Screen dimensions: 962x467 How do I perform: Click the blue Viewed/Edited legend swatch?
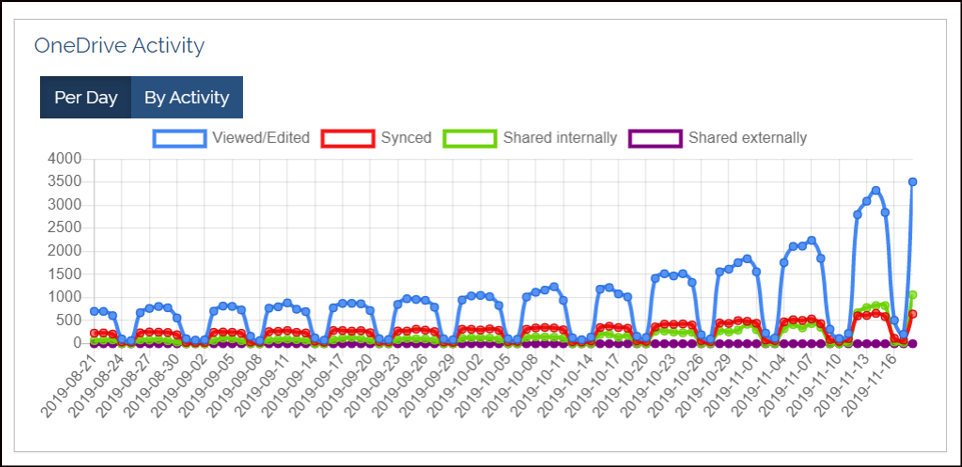click(x=179, y=138)
